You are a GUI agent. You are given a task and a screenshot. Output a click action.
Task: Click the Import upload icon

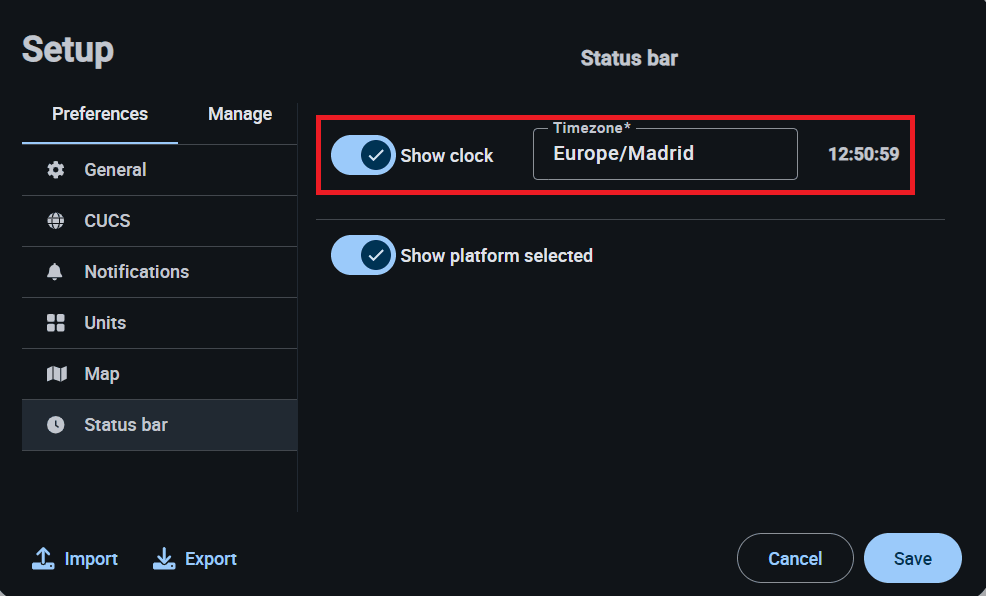pos(43,559)
